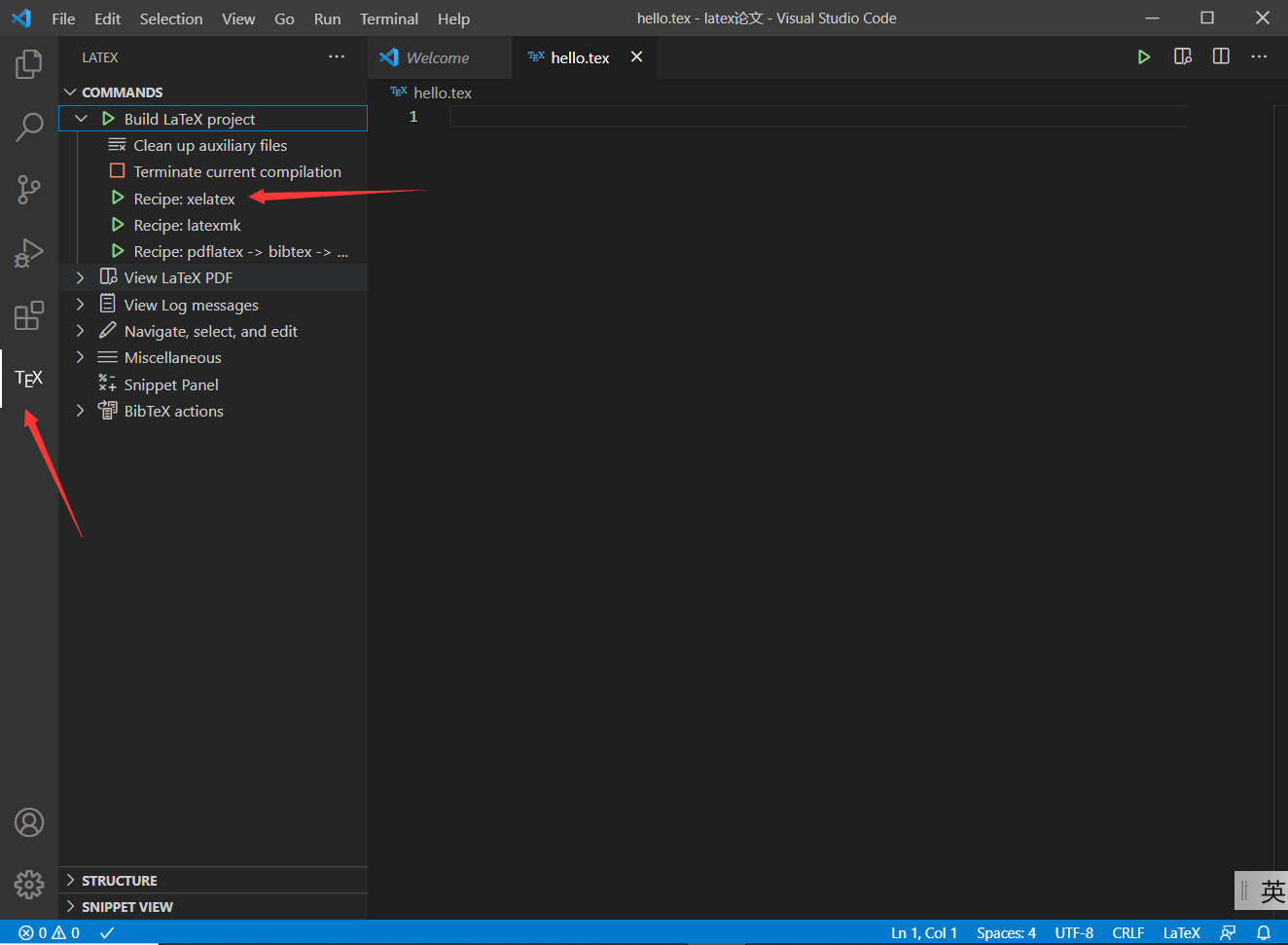This screenshot has height=945, width=1288.
Task: Expand the View Log messages tree item
Action: (80, 304)
